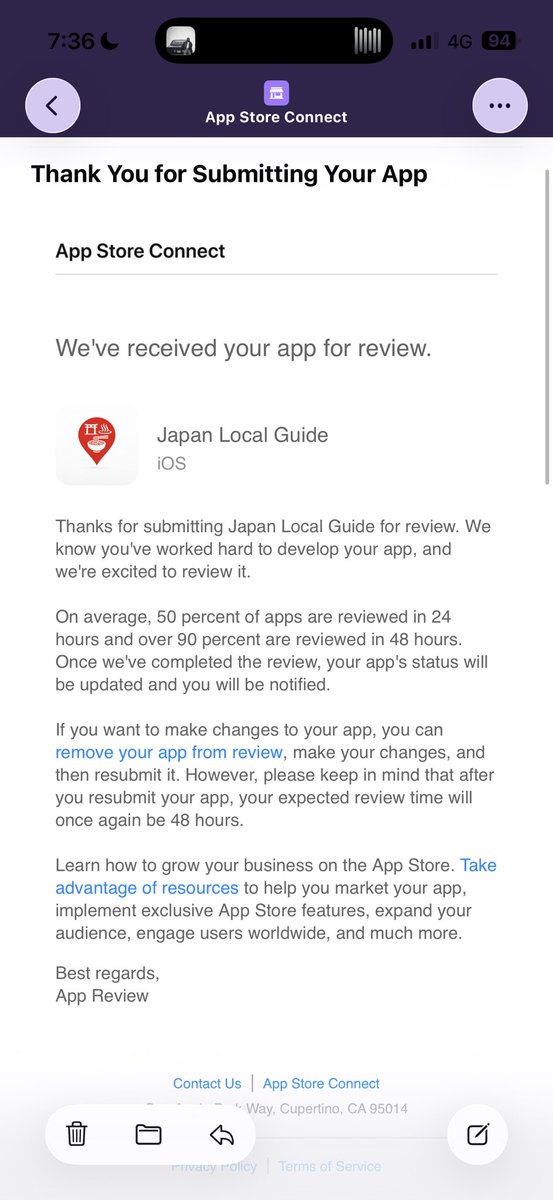553x1200 pixels.
Task: Tap the Japan Local Guide app icon
Action: 97,445
